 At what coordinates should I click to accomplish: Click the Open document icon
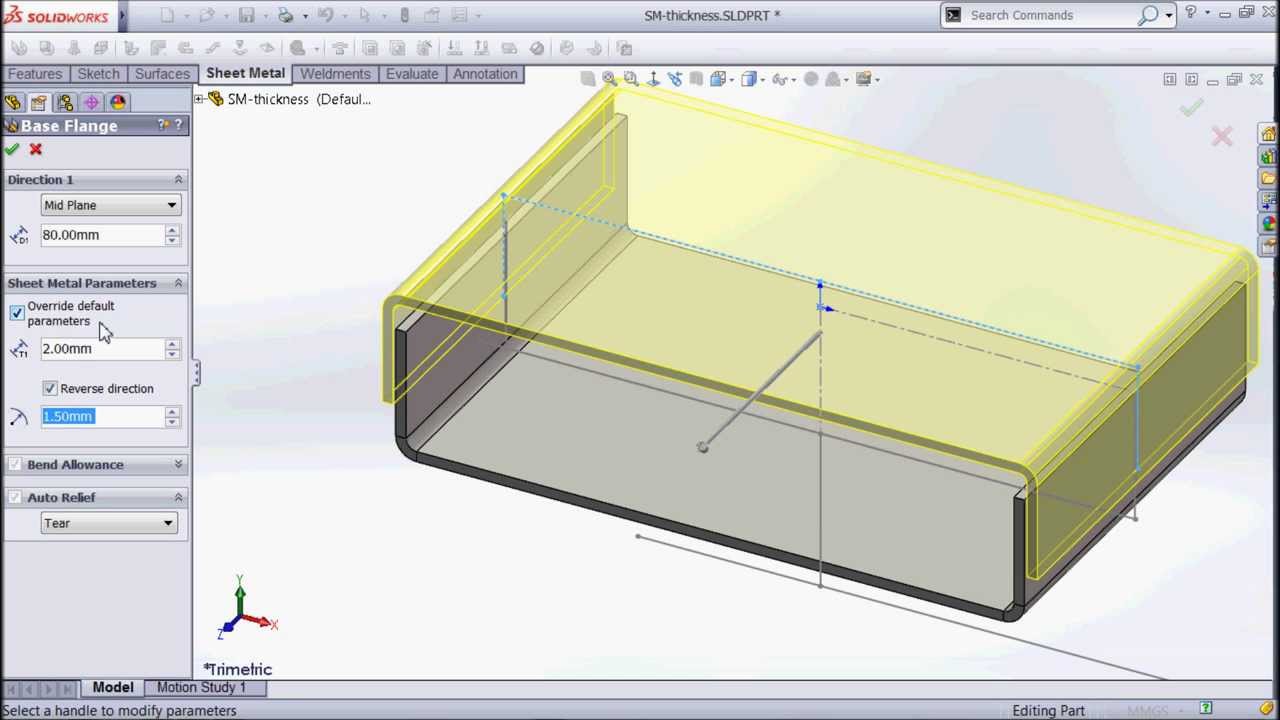(206, 15)
